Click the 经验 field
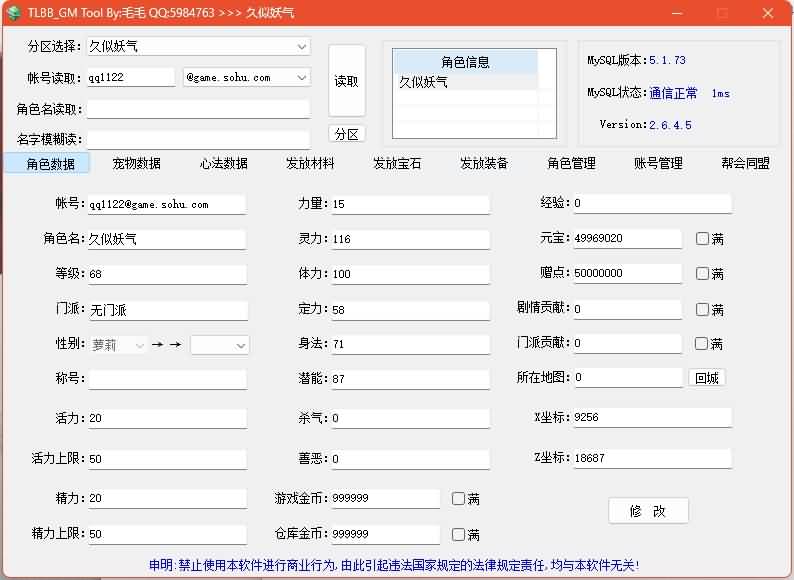Viewport: 794px width, 580px height. 652,203
